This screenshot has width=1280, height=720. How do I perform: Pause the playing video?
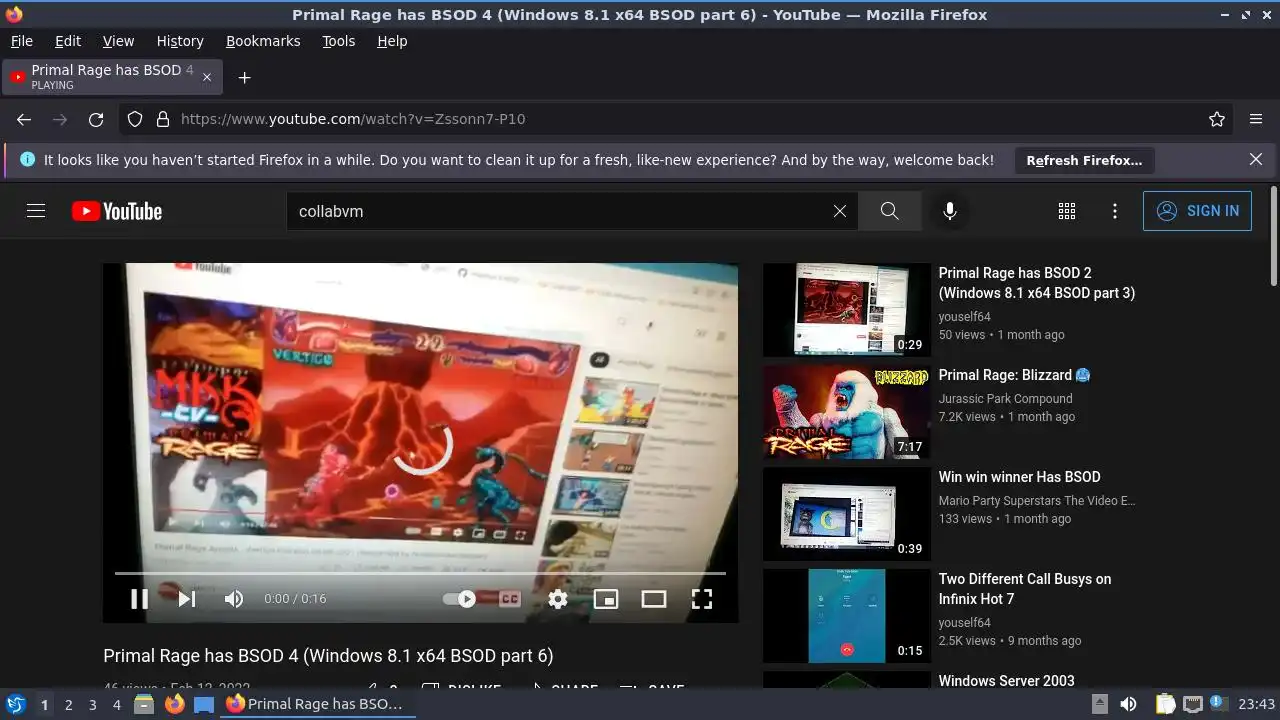140,599
